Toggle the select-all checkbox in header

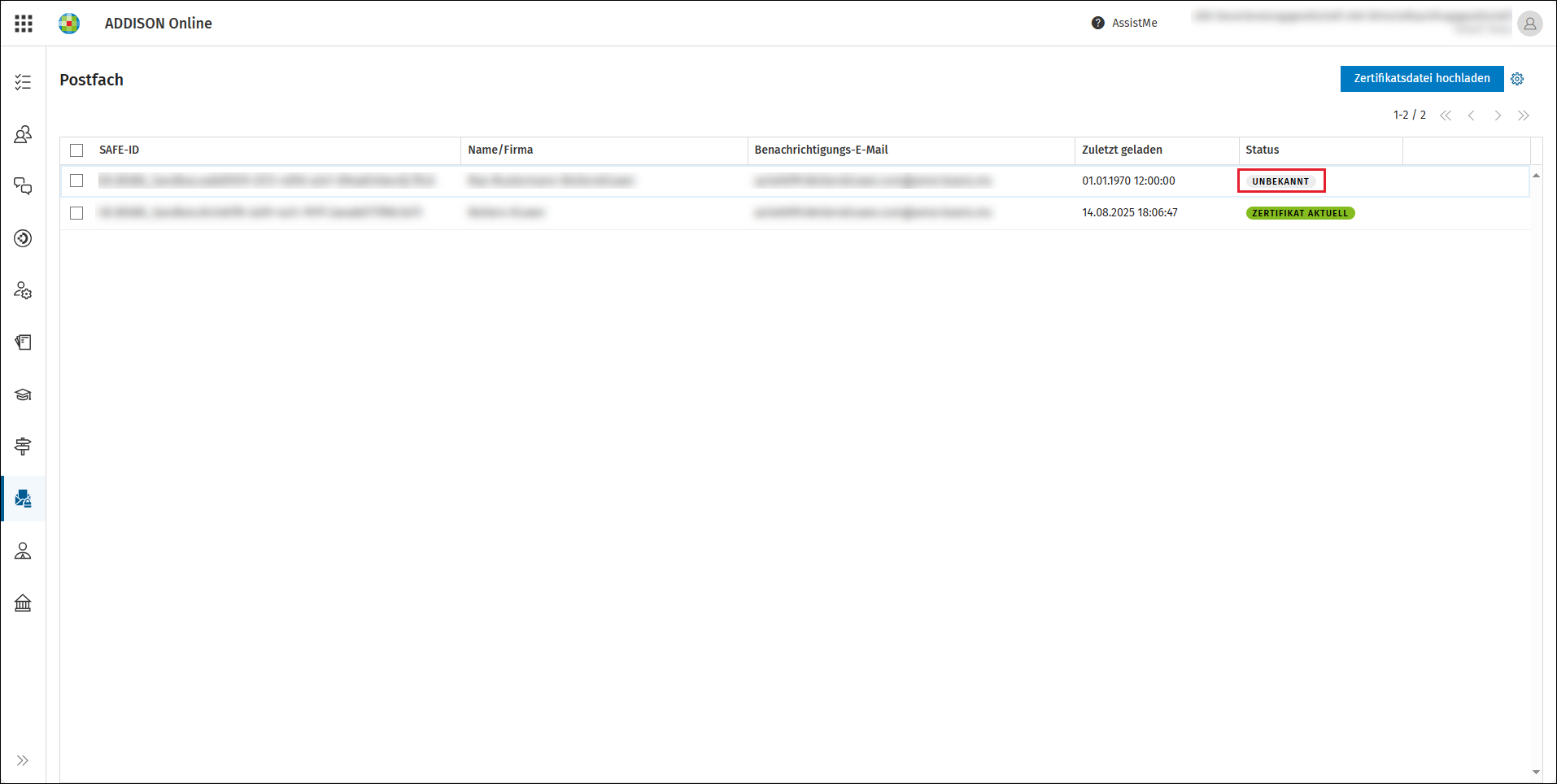tap(76, 150)
